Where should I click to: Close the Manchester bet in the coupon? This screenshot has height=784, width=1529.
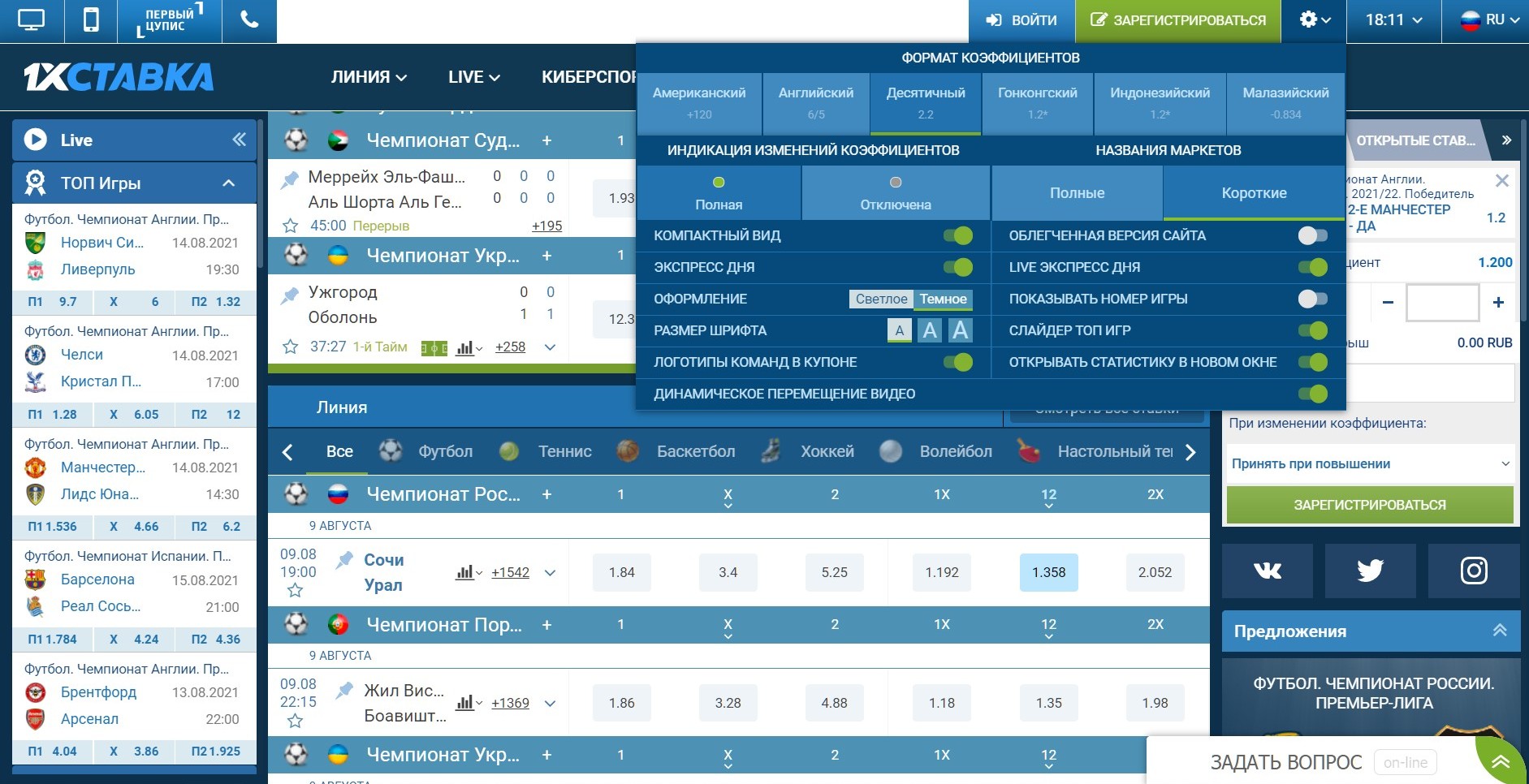[x=1502, y=180]
